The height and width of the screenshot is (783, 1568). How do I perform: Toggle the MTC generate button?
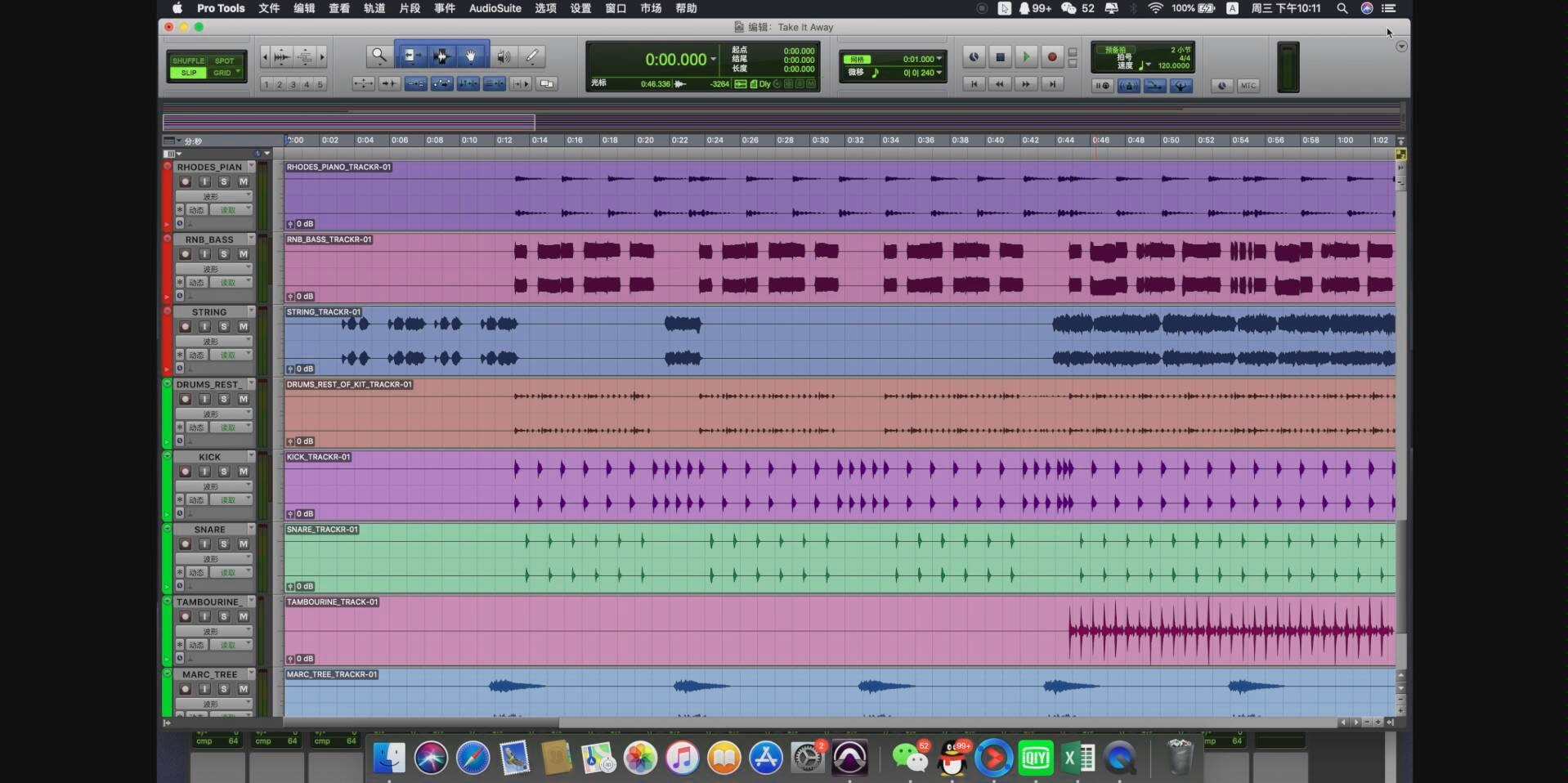1248,85
